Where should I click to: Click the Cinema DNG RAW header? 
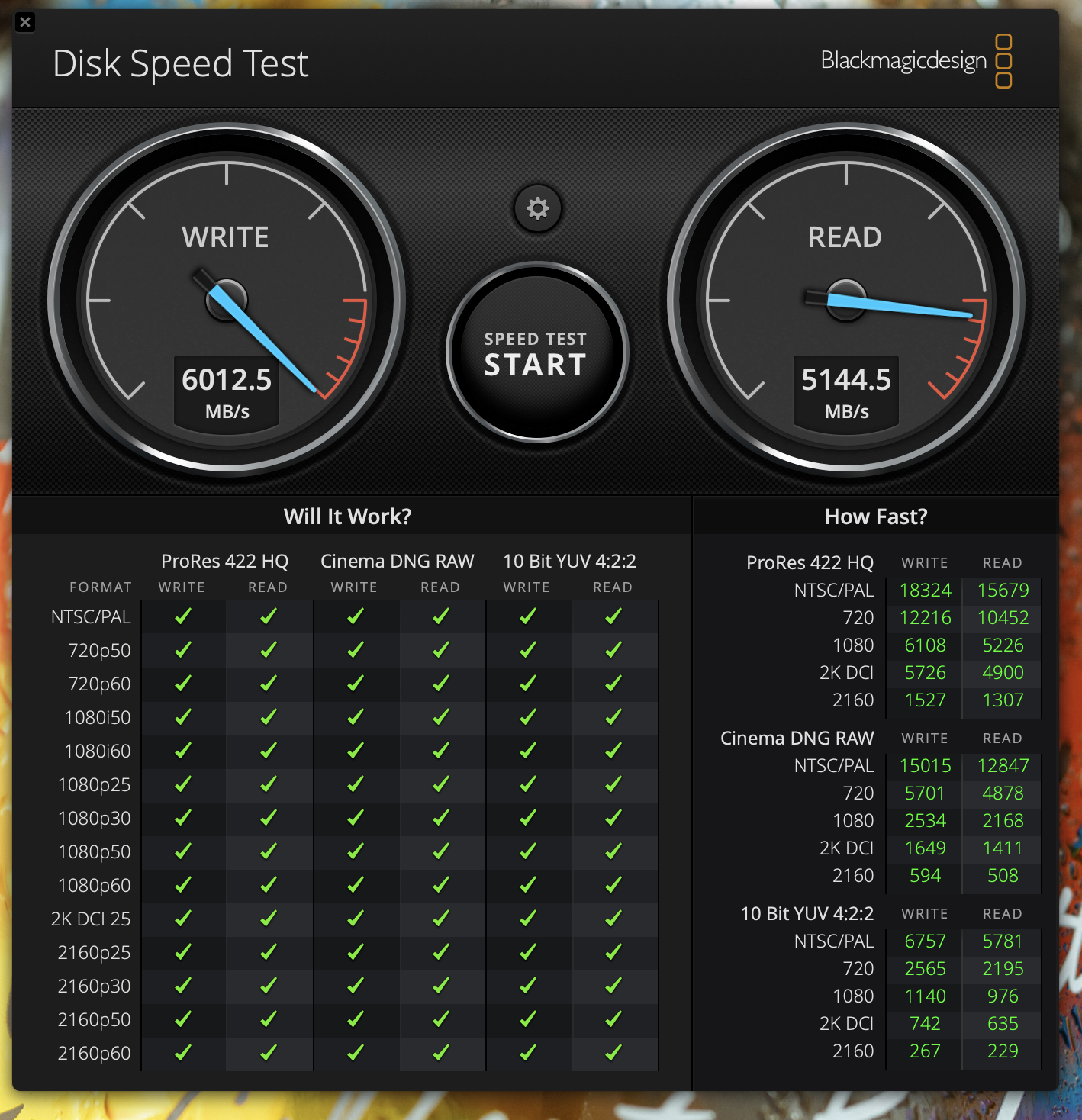point(397,561)
